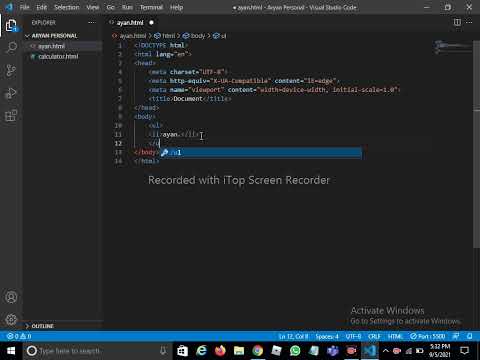
Task: Open File Explorer from taskbar
Action: [239, 351]
